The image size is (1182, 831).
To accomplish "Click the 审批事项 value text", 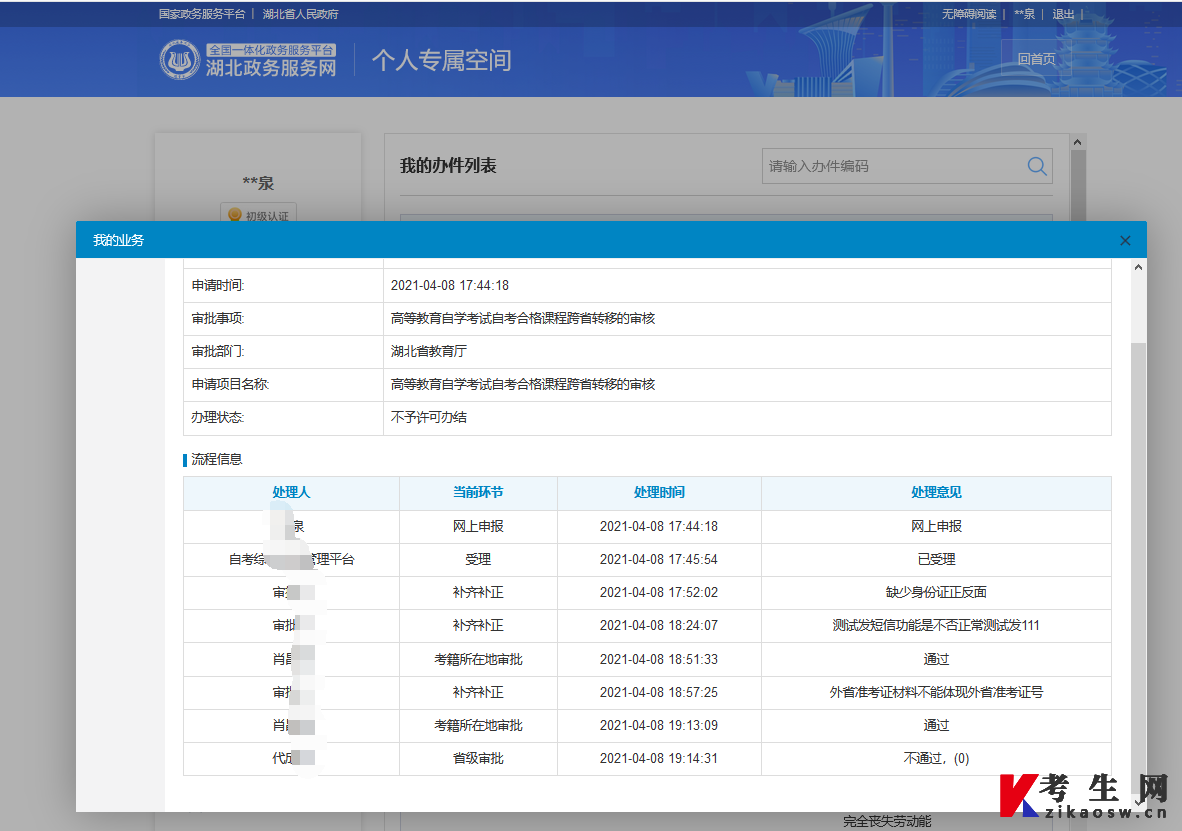I will point(522,318).
